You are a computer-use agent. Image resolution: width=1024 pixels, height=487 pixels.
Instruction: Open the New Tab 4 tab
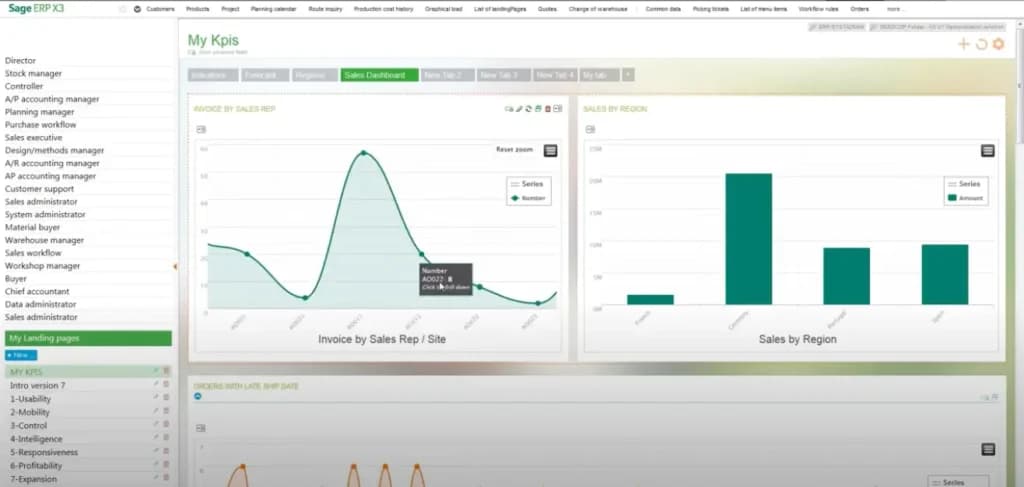556,75
